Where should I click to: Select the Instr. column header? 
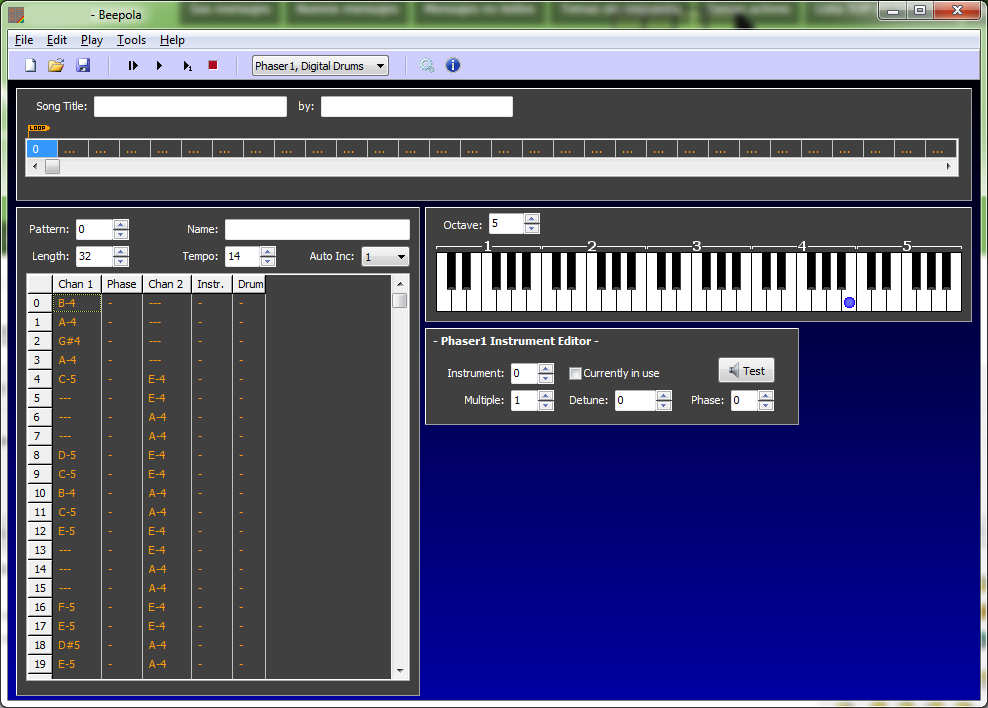click(x=212, y=284)
